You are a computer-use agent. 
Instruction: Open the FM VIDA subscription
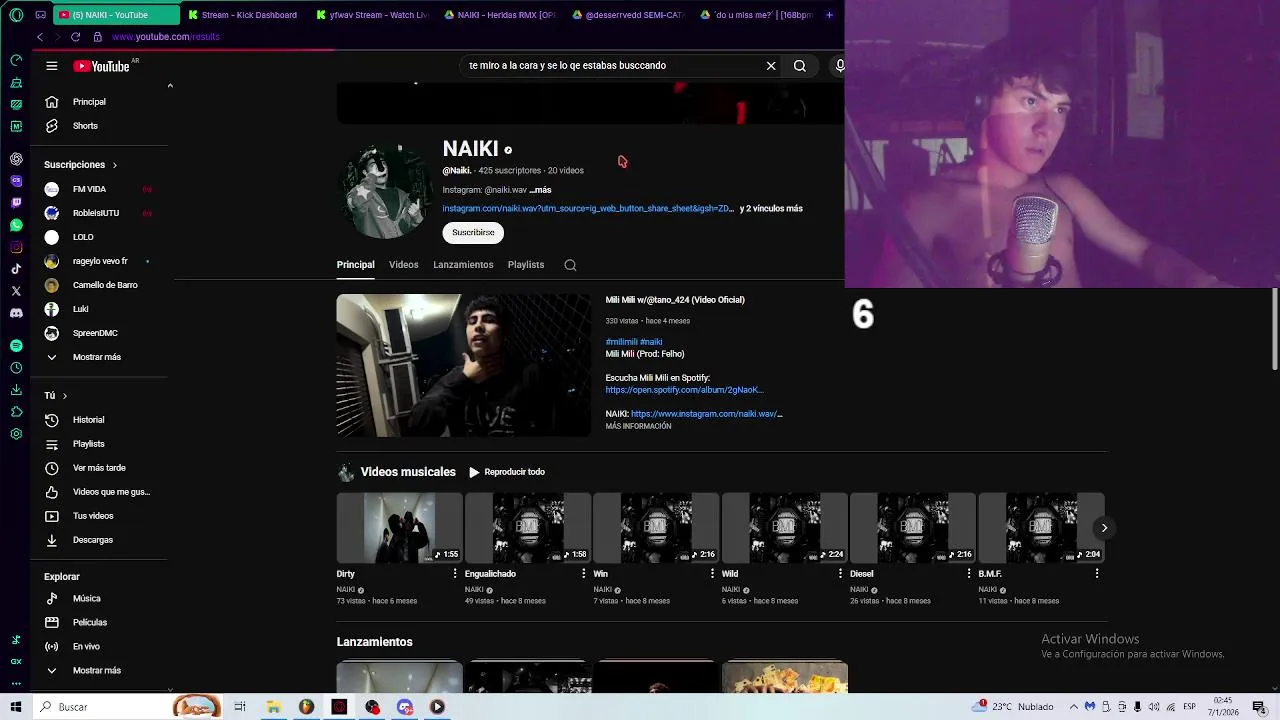89,189
